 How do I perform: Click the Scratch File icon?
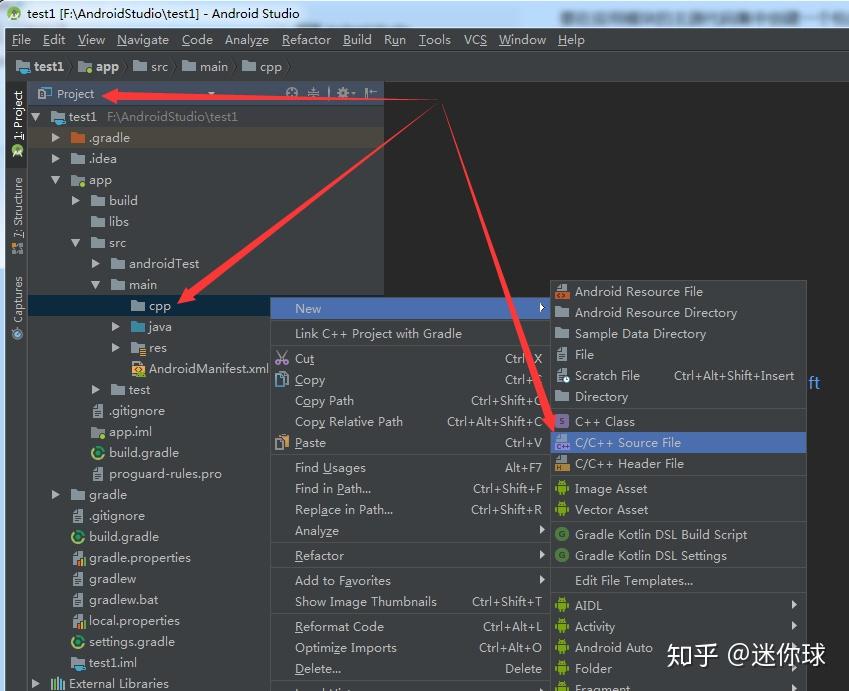(563, 376)
